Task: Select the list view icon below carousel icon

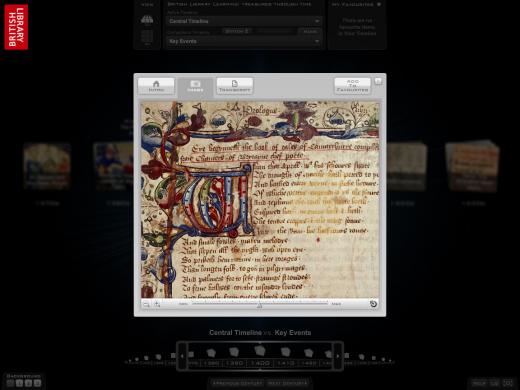Action: 147,36
